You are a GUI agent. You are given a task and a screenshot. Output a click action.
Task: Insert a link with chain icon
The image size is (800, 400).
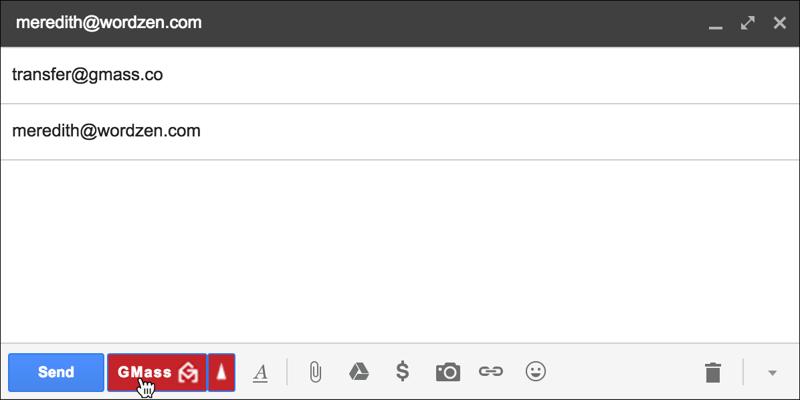490,372
